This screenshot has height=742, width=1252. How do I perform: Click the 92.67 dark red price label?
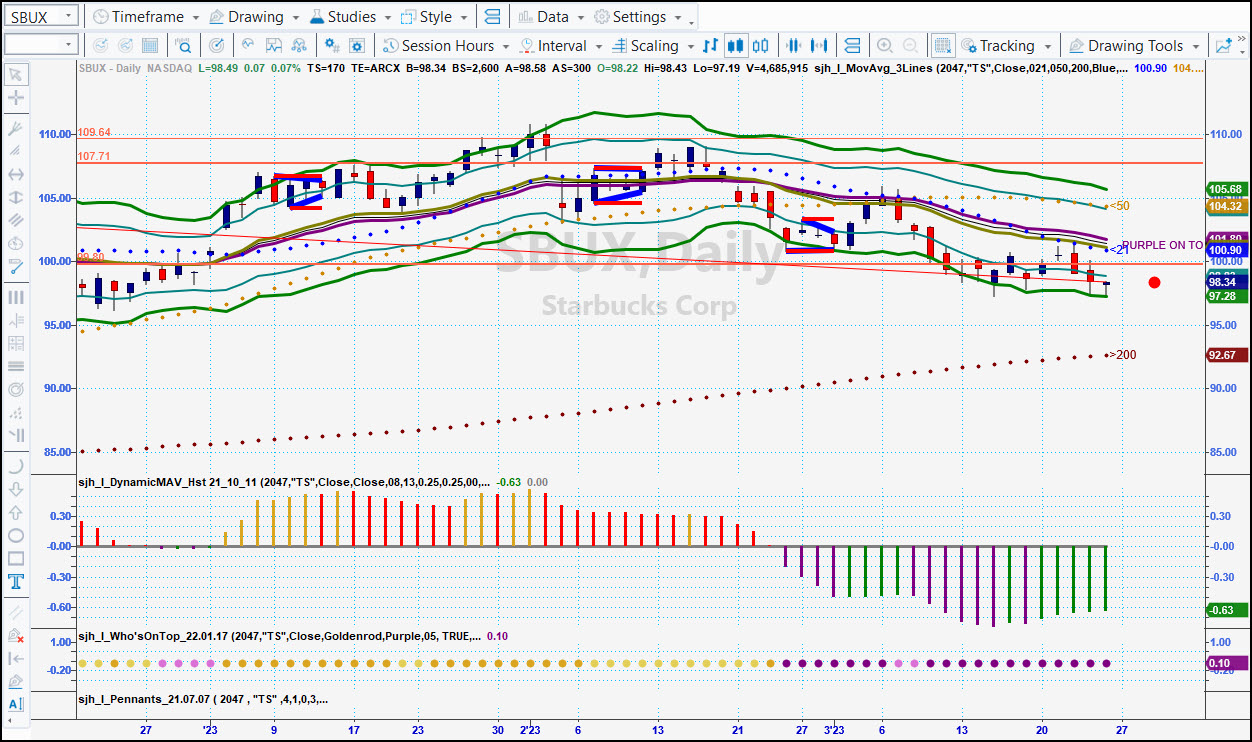1226,355
